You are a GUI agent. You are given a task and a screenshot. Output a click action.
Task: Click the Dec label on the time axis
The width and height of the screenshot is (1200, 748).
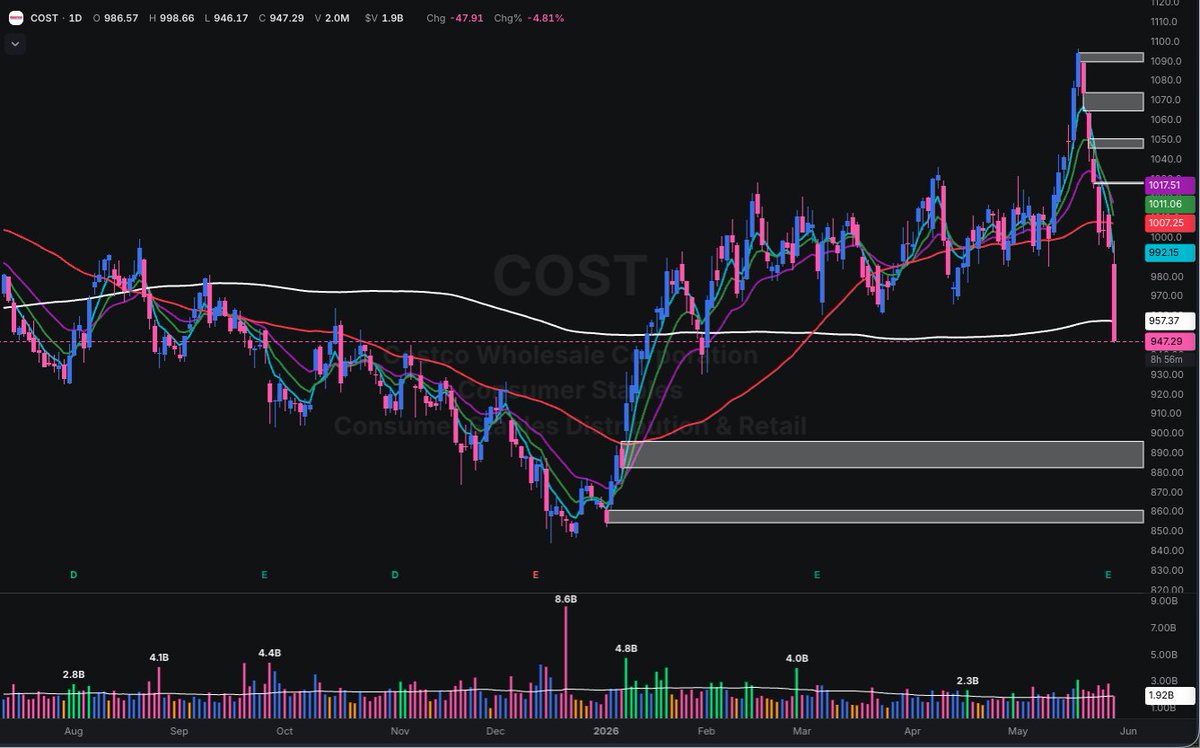(x=495, y=732)
